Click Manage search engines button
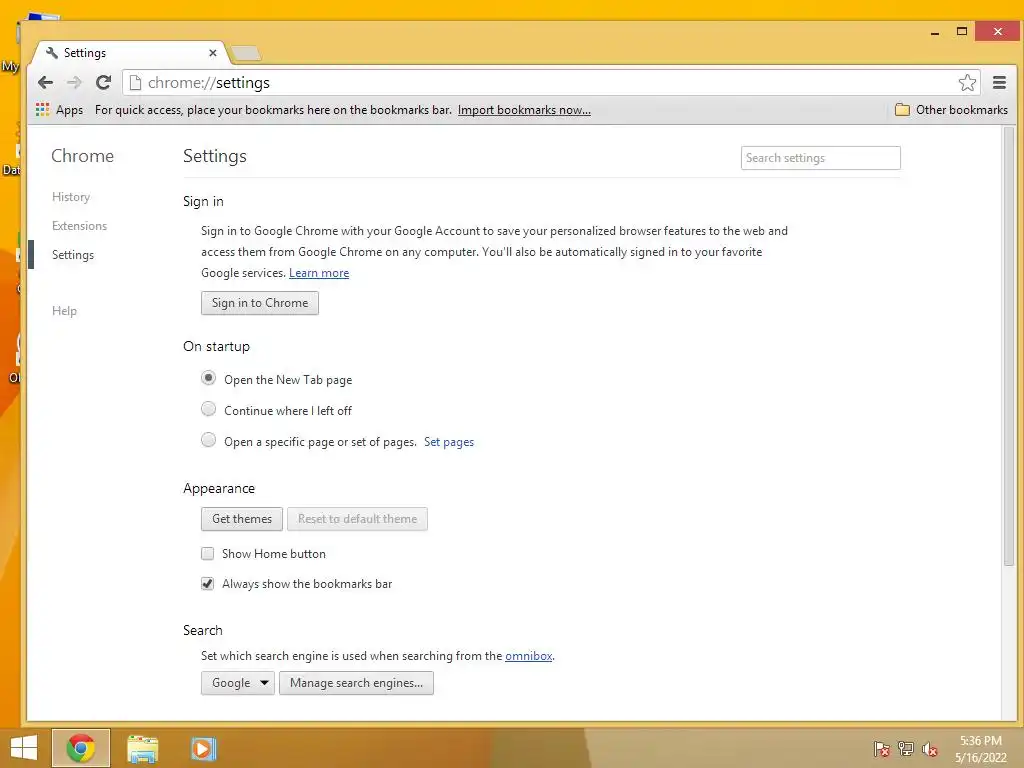This screenshot has height=768, width=1024. [x=357, y=683]
